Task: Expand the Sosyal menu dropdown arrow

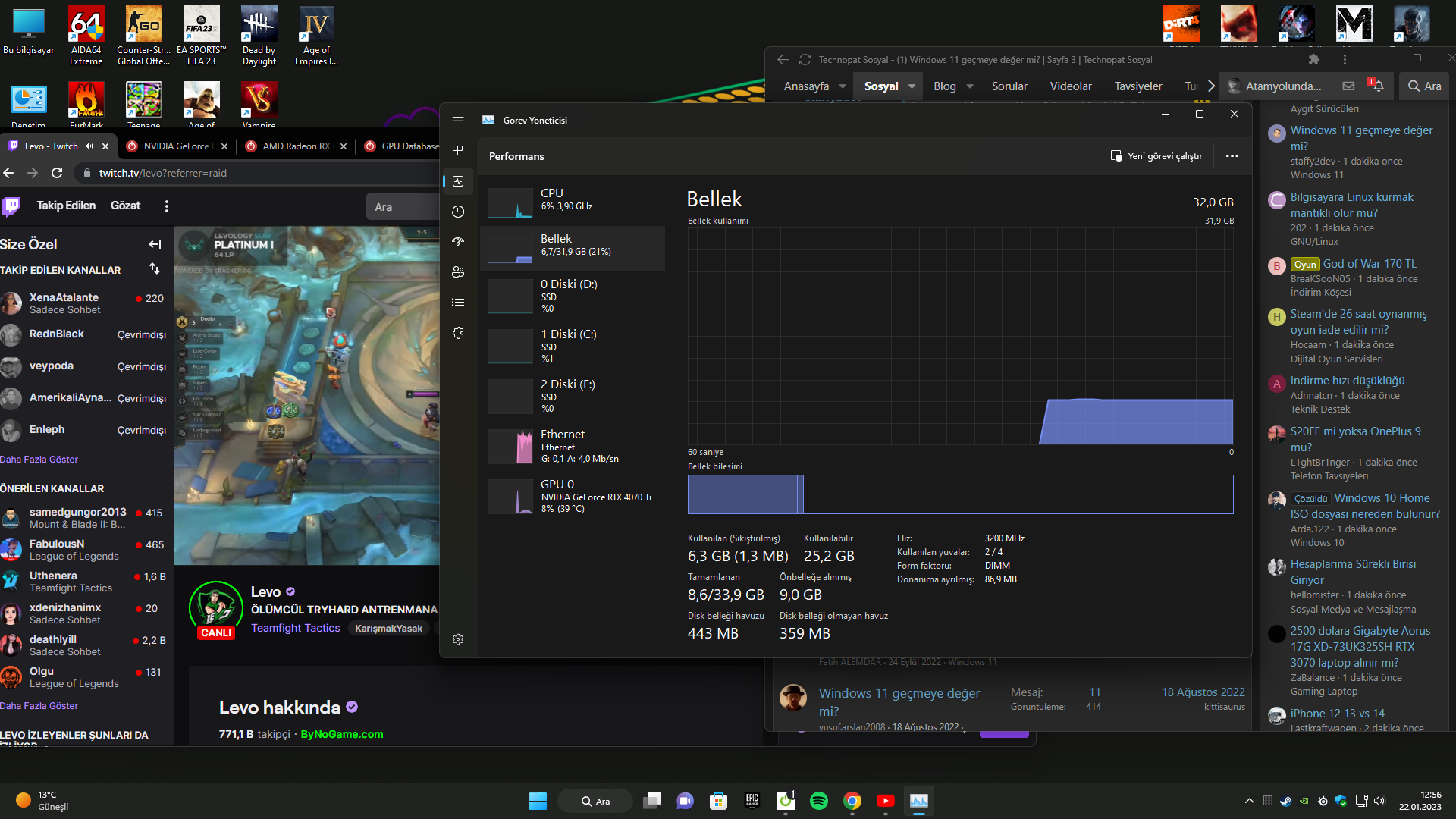Action: click(912, 86)
